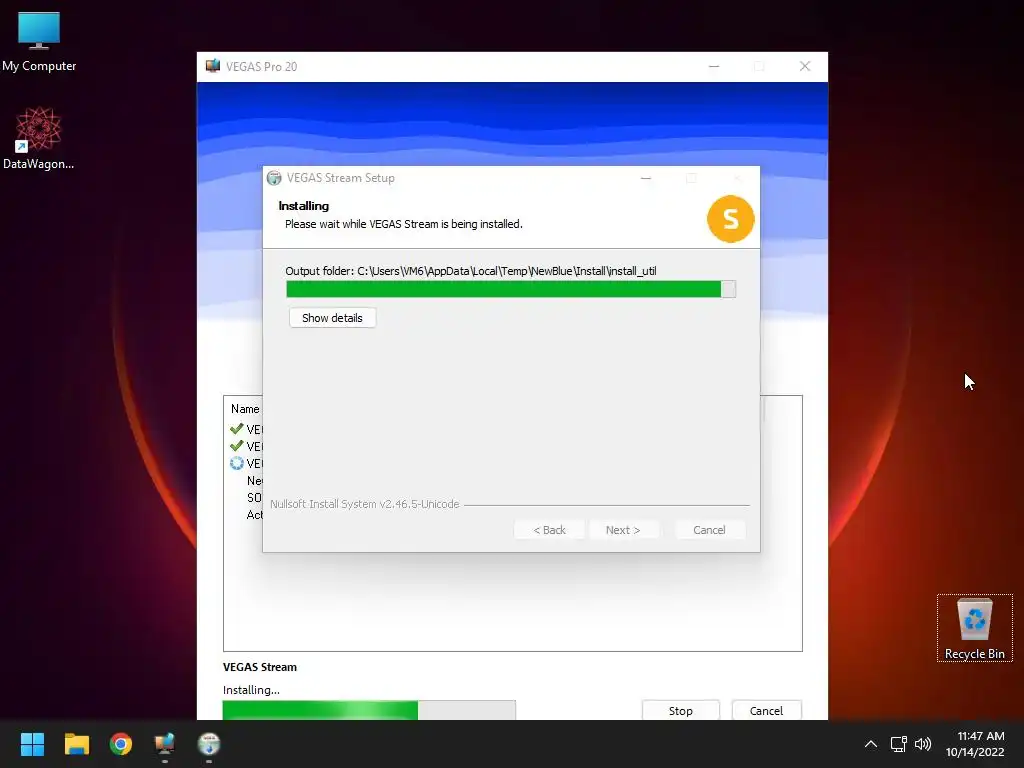This screenshot has width=1024, height=768.
Task: Open network status in system tray
Action: point(899,744)
